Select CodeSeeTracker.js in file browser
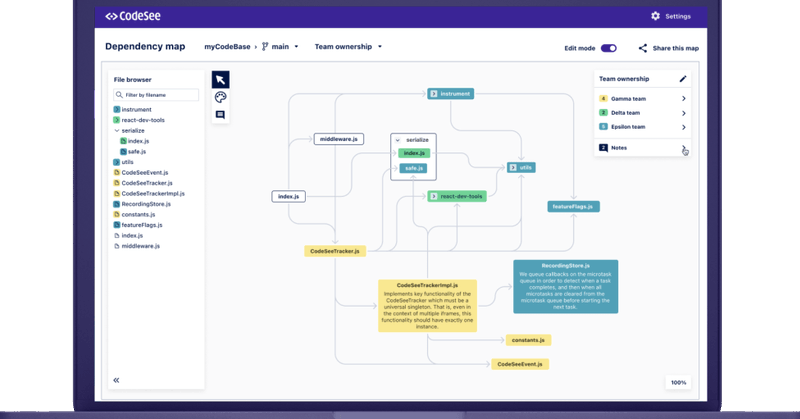 coord(147,183)
